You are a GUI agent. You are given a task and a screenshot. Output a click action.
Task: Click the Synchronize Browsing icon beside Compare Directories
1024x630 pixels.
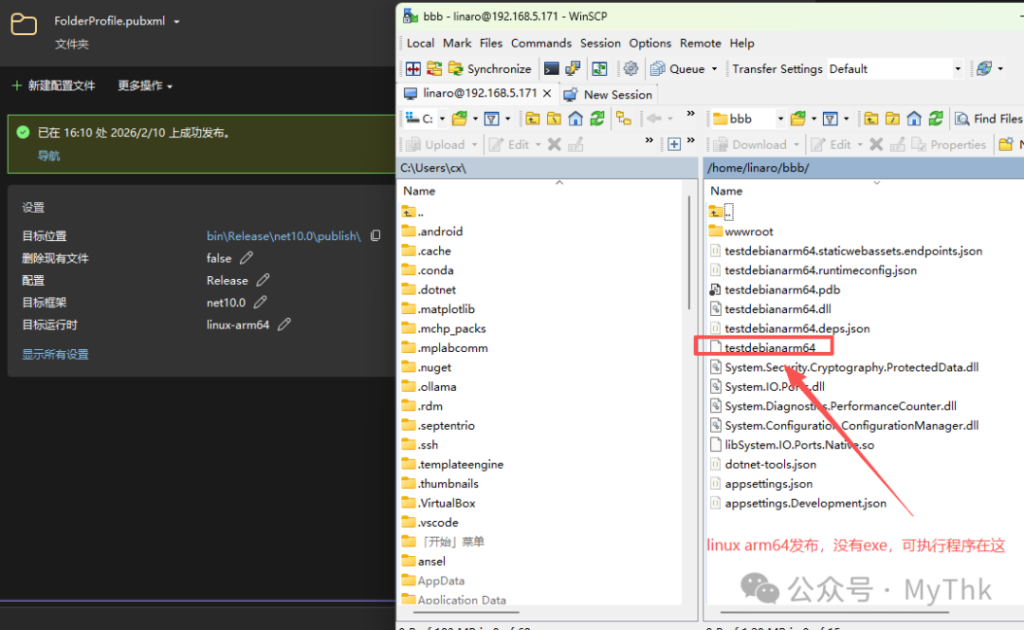434,69
